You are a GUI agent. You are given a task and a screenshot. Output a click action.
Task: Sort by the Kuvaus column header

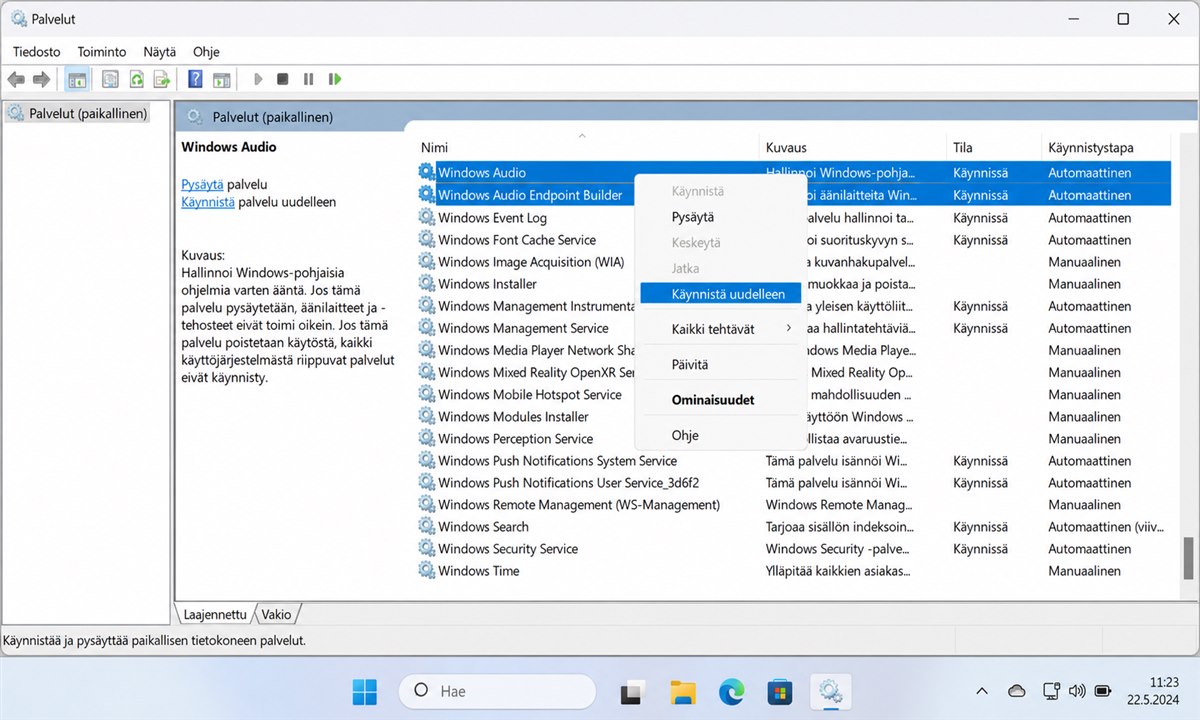coord(852,147)
